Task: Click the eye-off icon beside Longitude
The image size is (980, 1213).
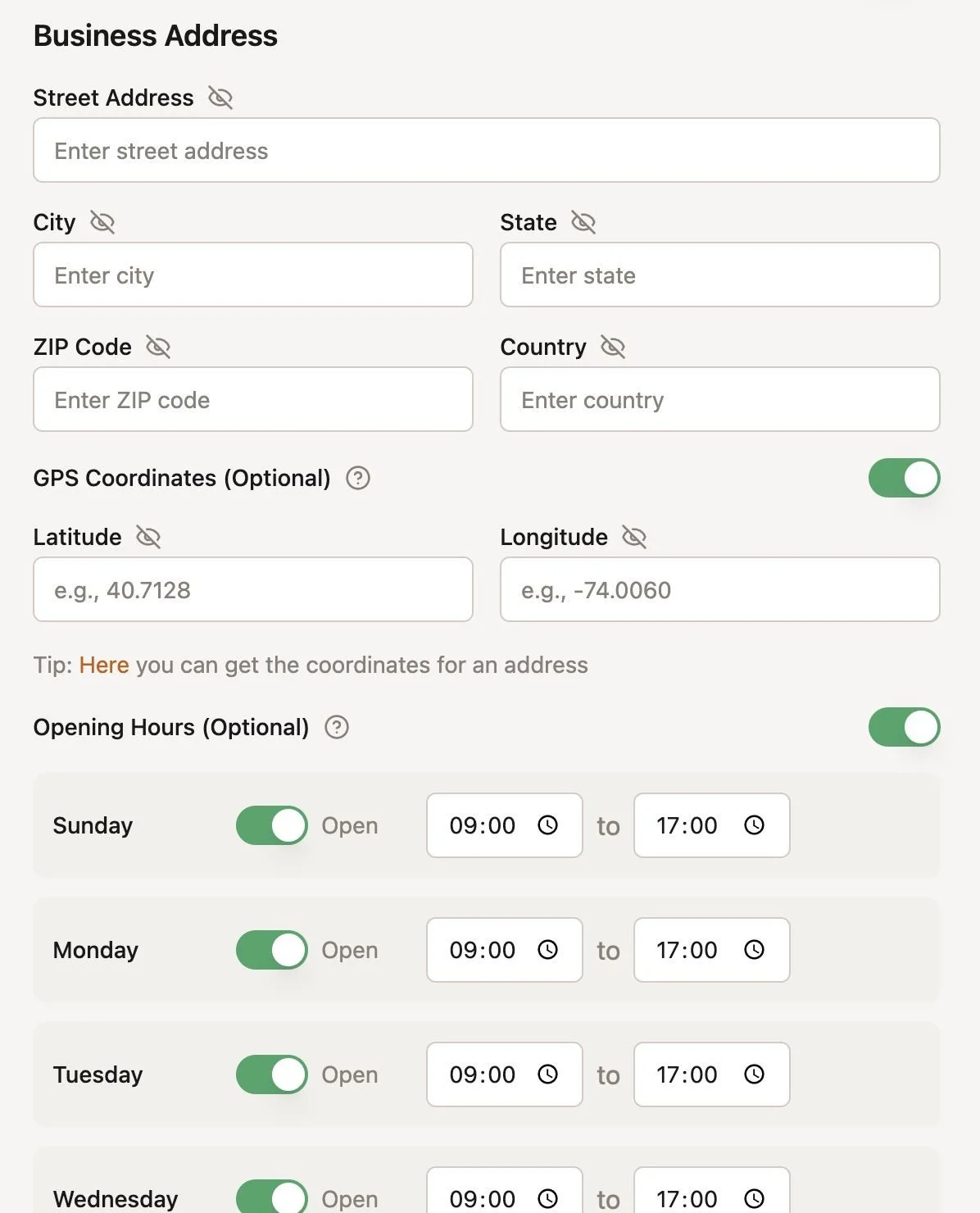Action: (x=634, y=538)
